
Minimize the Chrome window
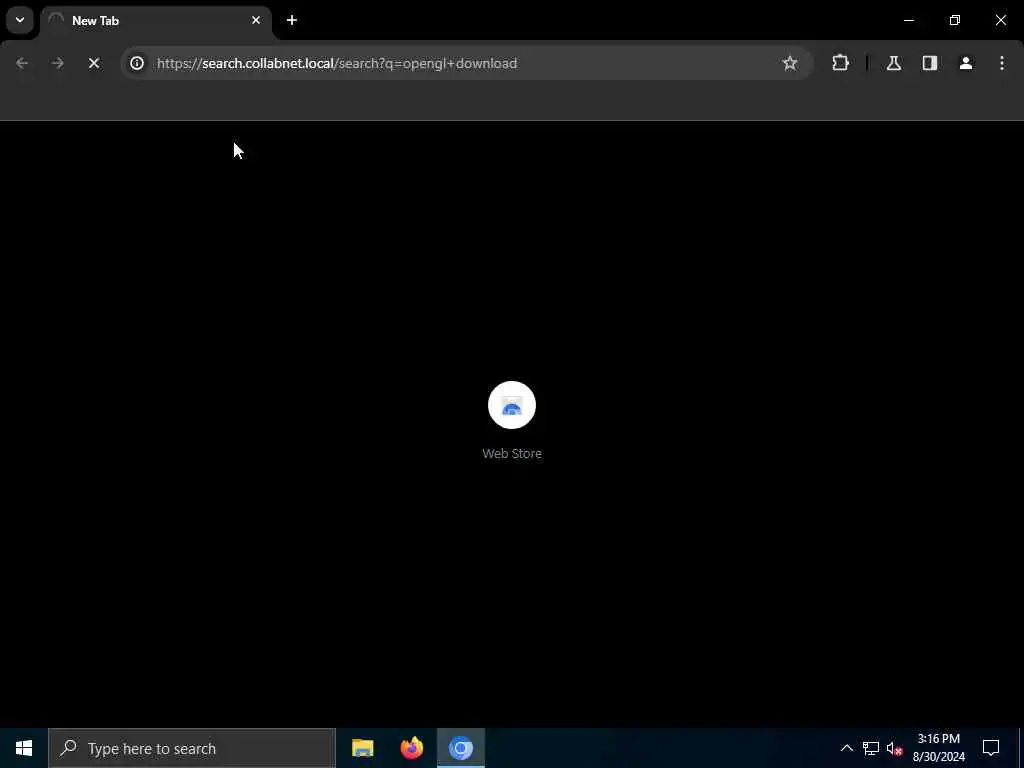coord(908,20)
